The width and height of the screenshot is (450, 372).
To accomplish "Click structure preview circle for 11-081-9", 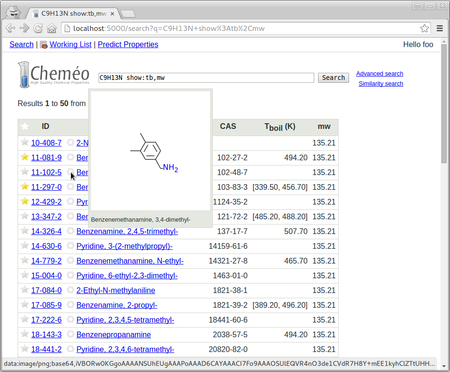I will (70, 157).
